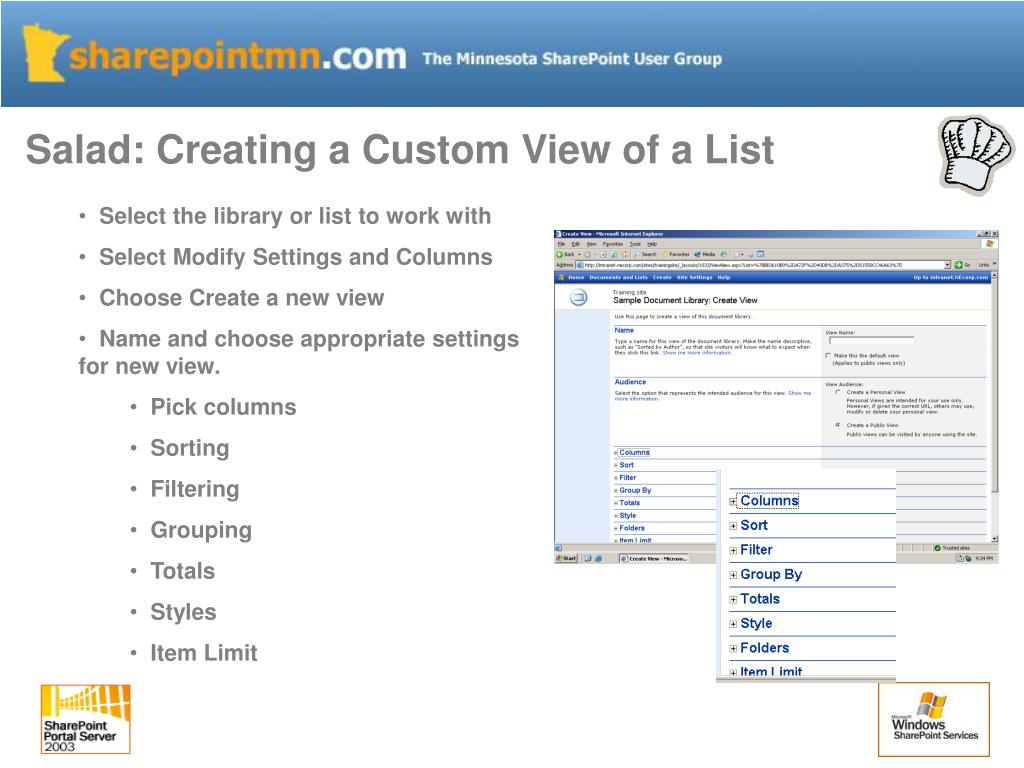Open Help in the IE menu bar
This screenshot has height=768, width=1024.
pyautogui.click(x=652, y=244)
